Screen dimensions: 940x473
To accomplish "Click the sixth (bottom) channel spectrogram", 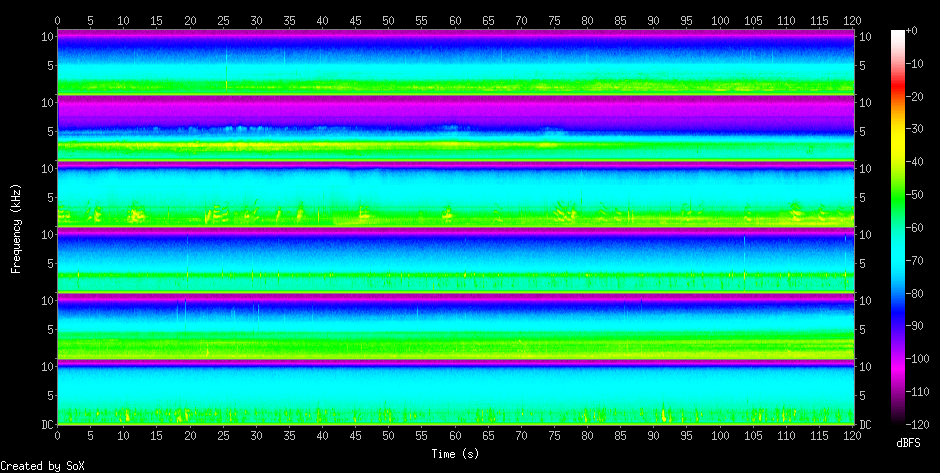I will pyautogui.click(x=455, y=393).
